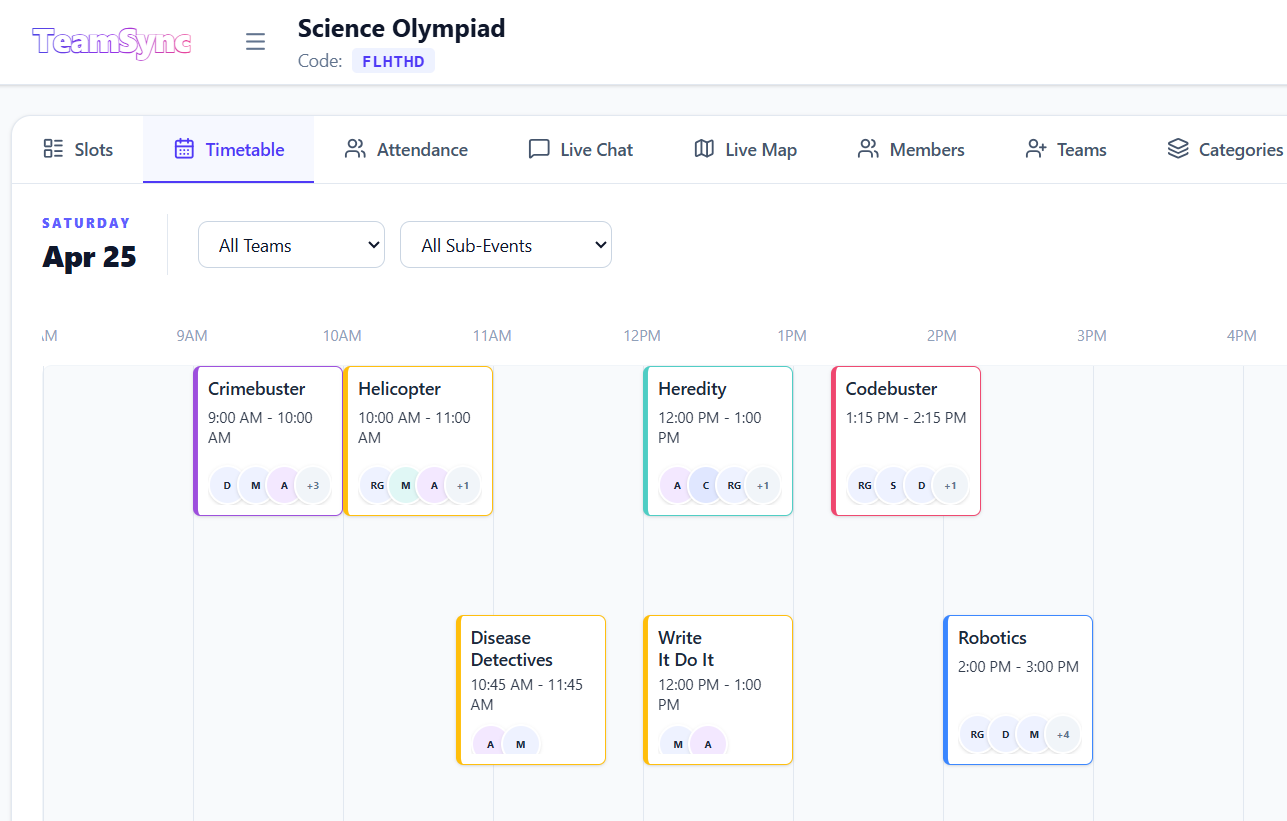Switch to the Attendance tab
This screenshot has width=1287, height=821.
(406, 150)
